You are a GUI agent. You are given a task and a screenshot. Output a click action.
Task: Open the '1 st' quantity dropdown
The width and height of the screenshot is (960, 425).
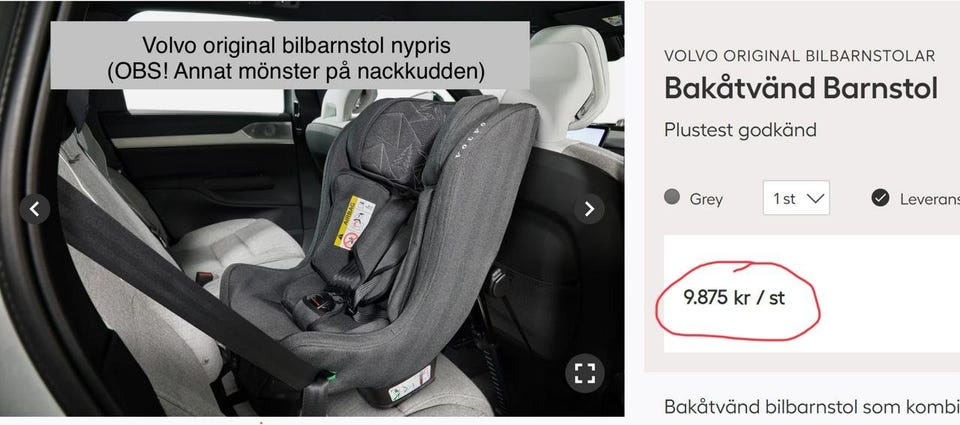[796, 198]
